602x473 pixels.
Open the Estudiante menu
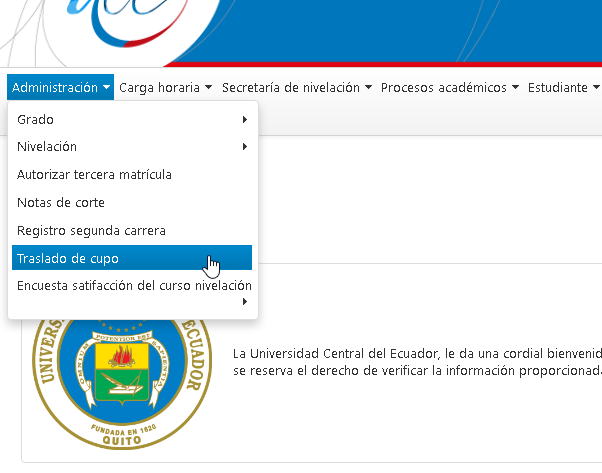[563, 87]
